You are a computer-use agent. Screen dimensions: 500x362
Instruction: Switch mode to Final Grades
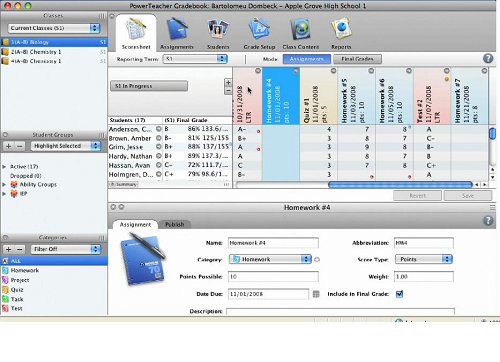[x=357, y=59]
